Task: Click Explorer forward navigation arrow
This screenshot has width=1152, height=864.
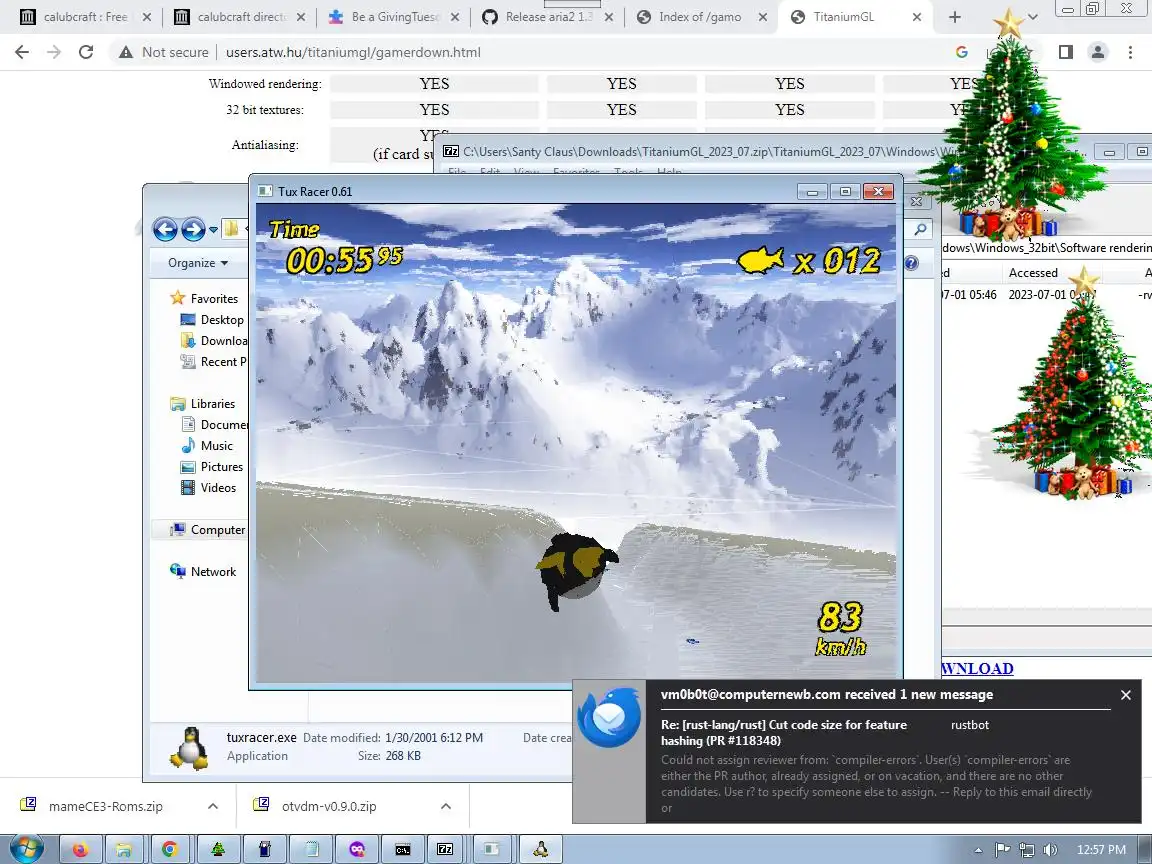Action: [x=192, y=229]
